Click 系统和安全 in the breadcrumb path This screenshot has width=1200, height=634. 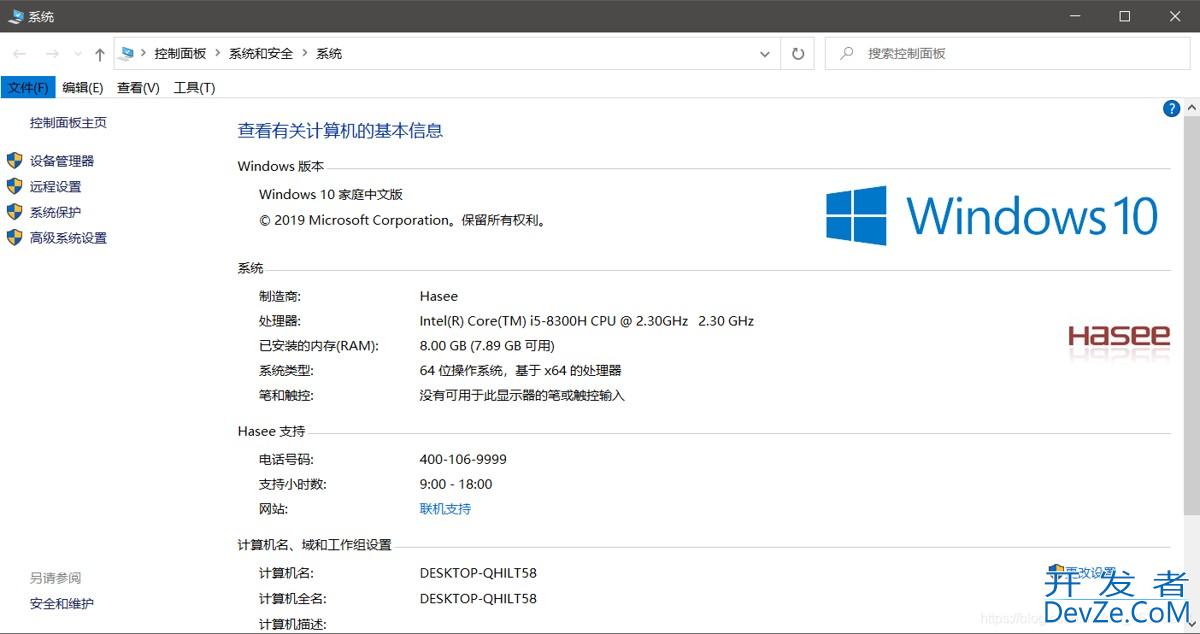click(x=261, y=54)
